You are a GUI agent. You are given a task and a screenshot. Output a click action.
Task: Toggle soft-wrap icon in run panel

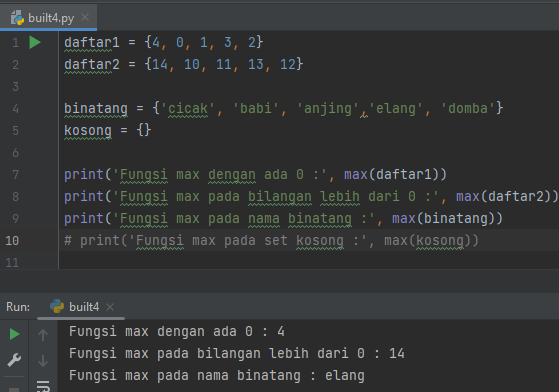click(x=43, y=386)
